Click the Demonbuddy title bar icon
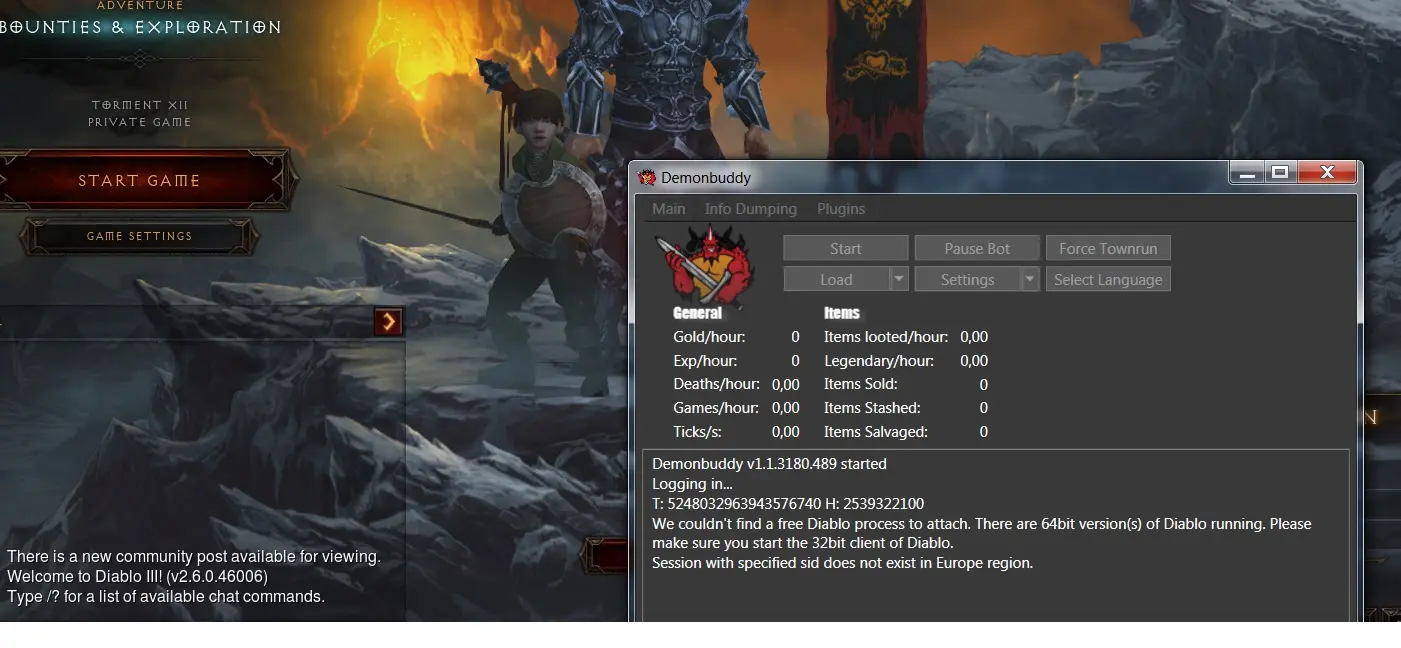Screen dimensions: 1401x648 click(x=647, y=178)
